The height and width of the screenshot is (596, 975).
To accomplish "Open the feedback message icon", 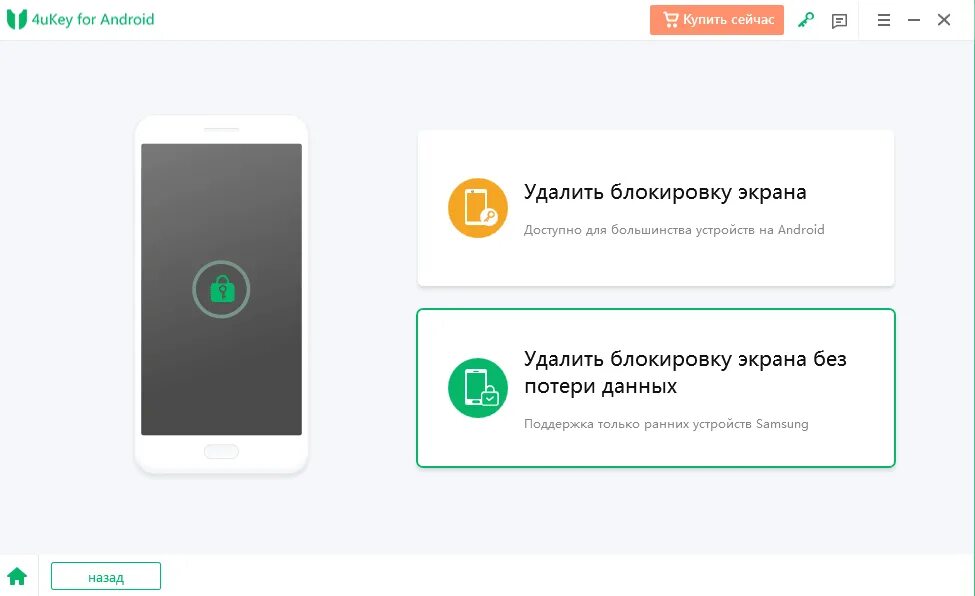I will tap(839, 21).
